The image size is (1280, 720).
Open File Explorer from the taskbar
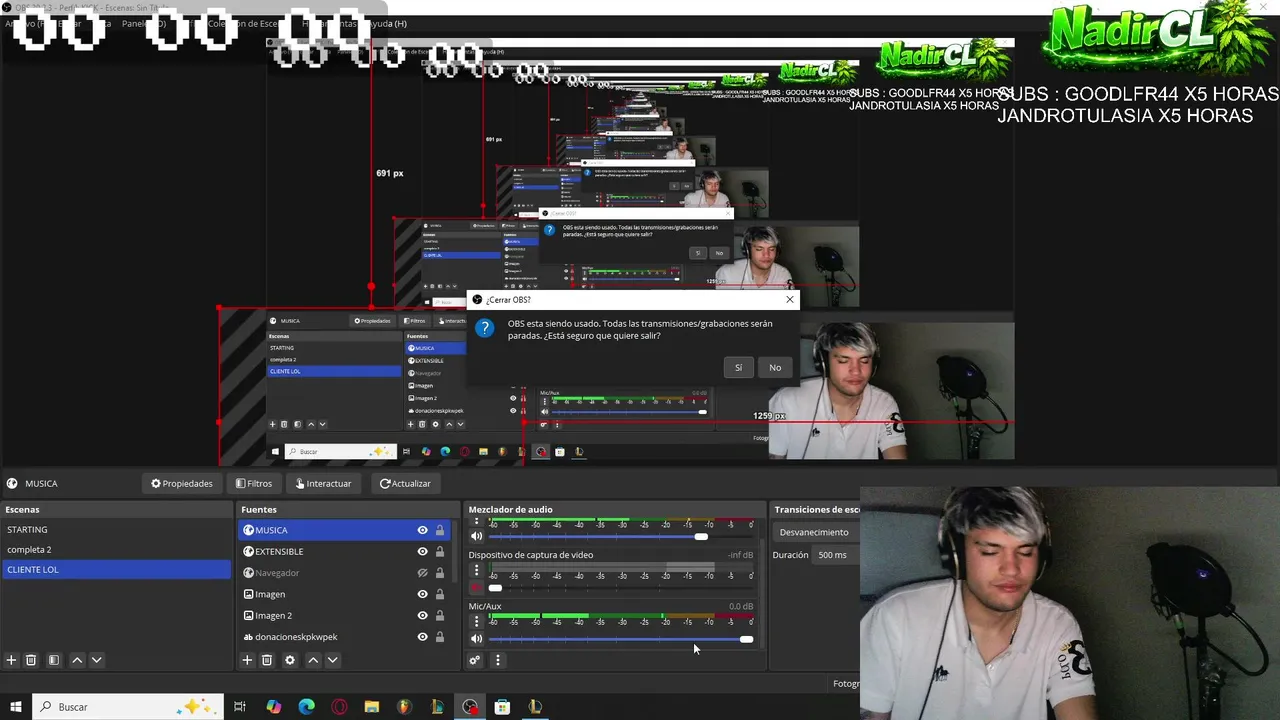tap(372, 707)
